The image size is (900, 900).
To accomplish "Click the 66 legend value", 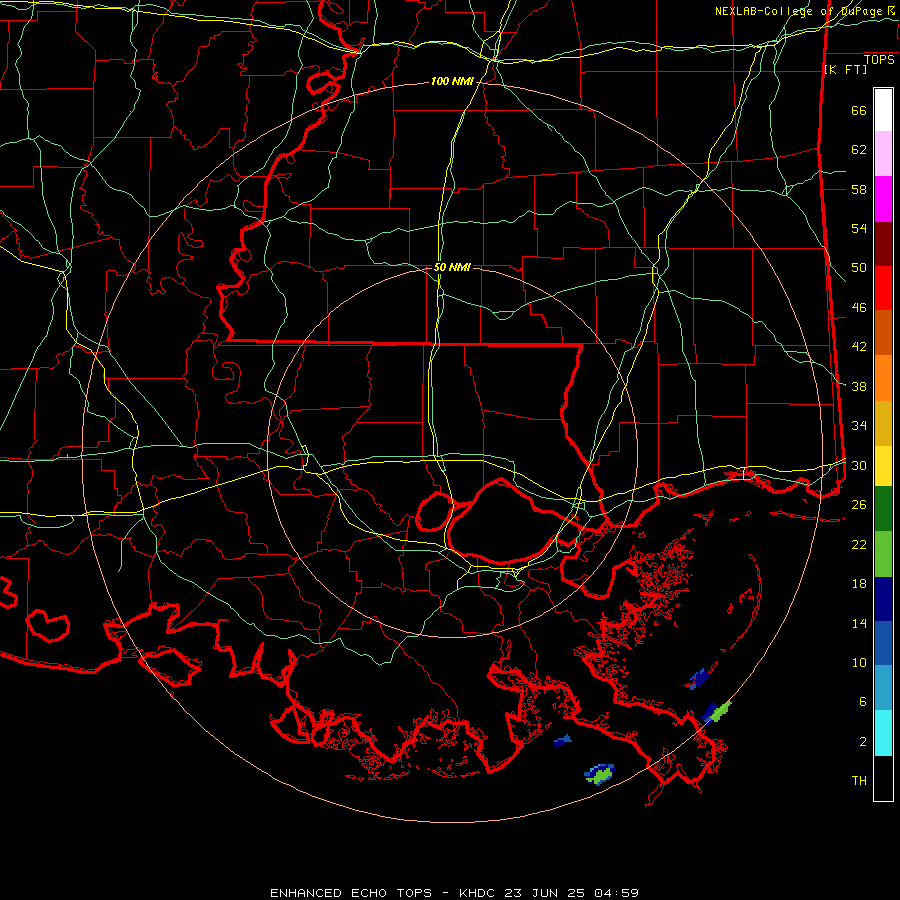I will coord(859,111).
